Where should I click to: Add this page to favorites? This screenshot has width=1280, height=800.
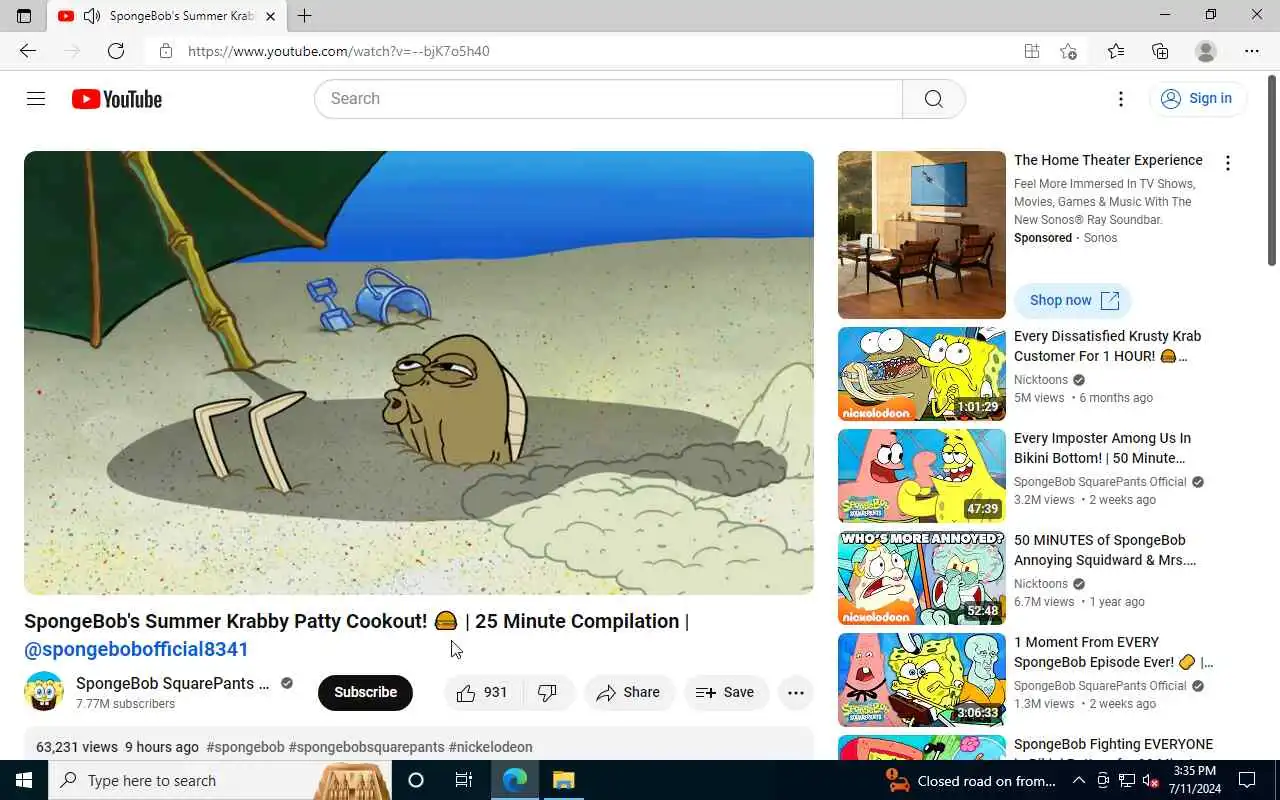[1069, 51]
